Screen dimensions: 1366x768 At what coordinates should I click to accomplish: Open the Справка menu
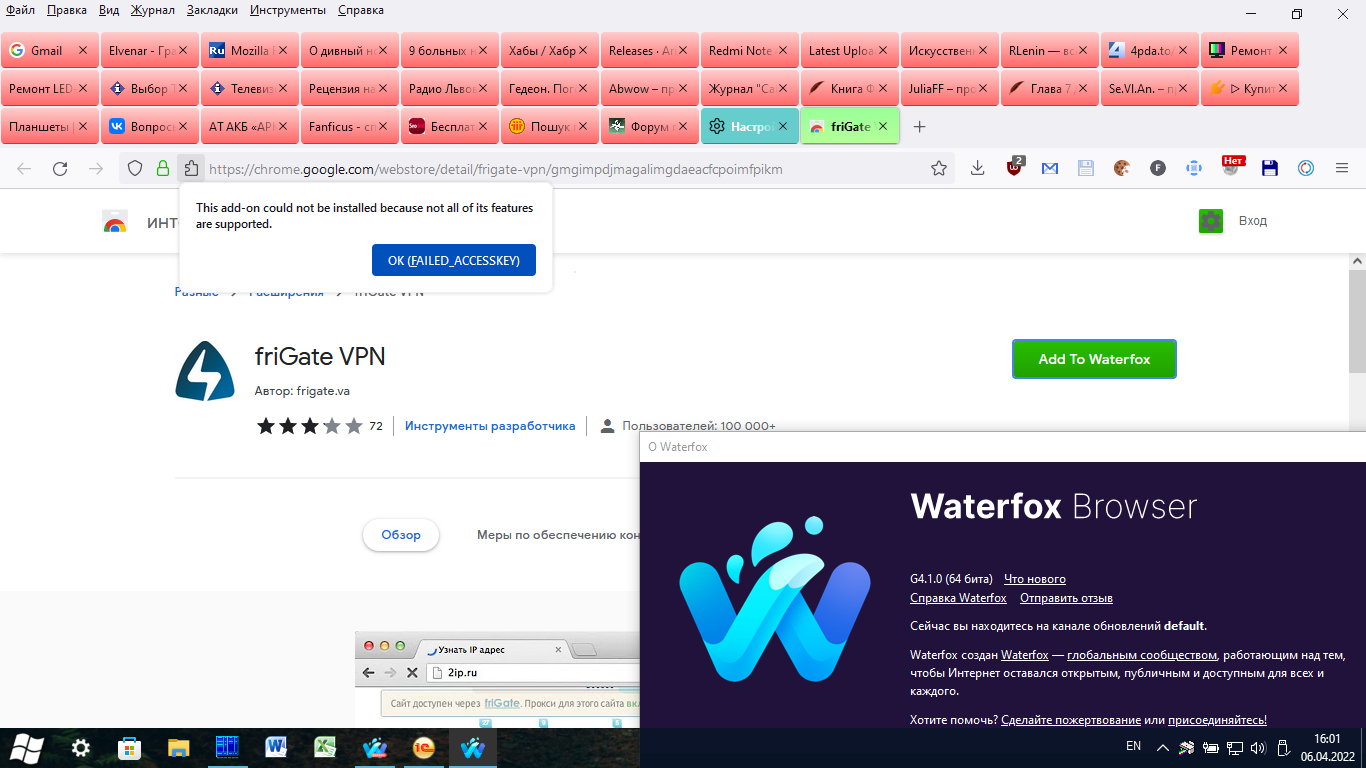tap(360, 10)
